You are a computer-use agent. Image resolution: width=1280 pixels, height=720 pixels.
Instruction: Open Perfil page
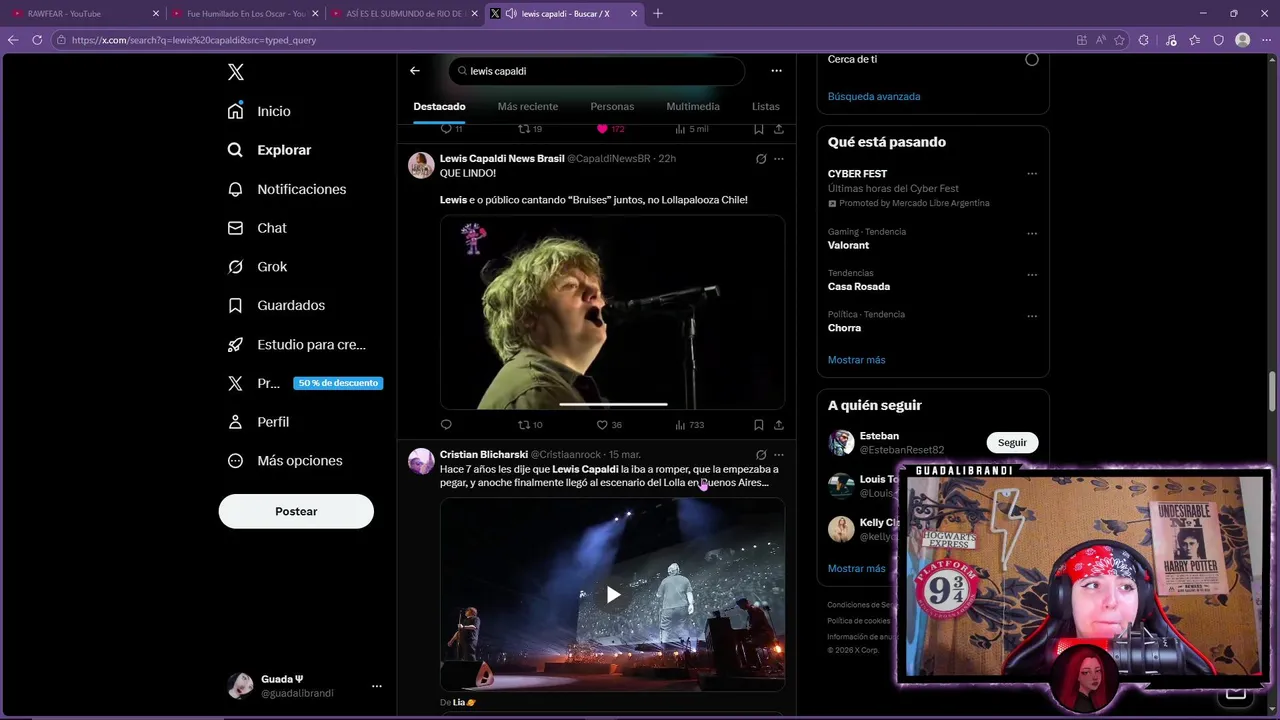pos(258,422)
